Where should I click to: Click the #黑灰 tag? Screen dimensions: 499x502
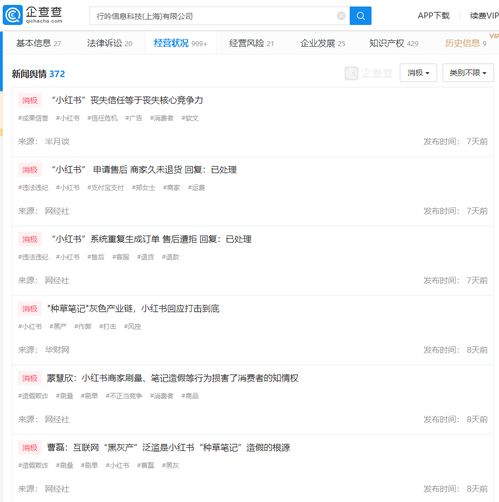tap(170, 465)
